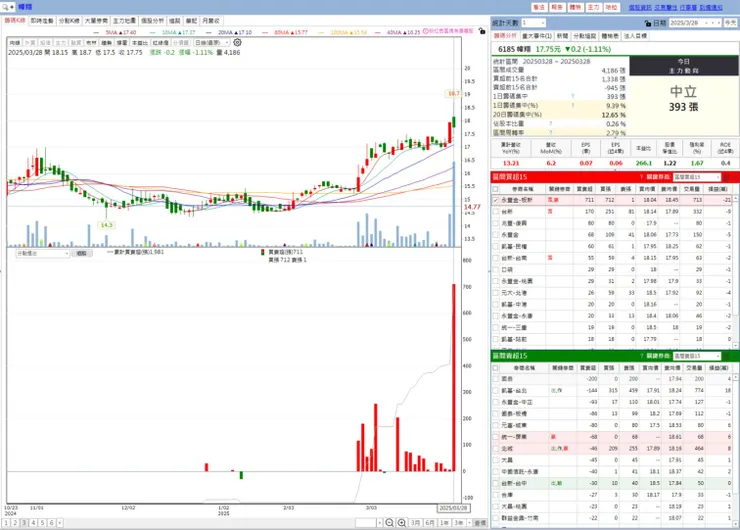This screenshot has width=740, height=530.
Task: Open dropdown beside bottom range input box
Action: coord(379,522)
